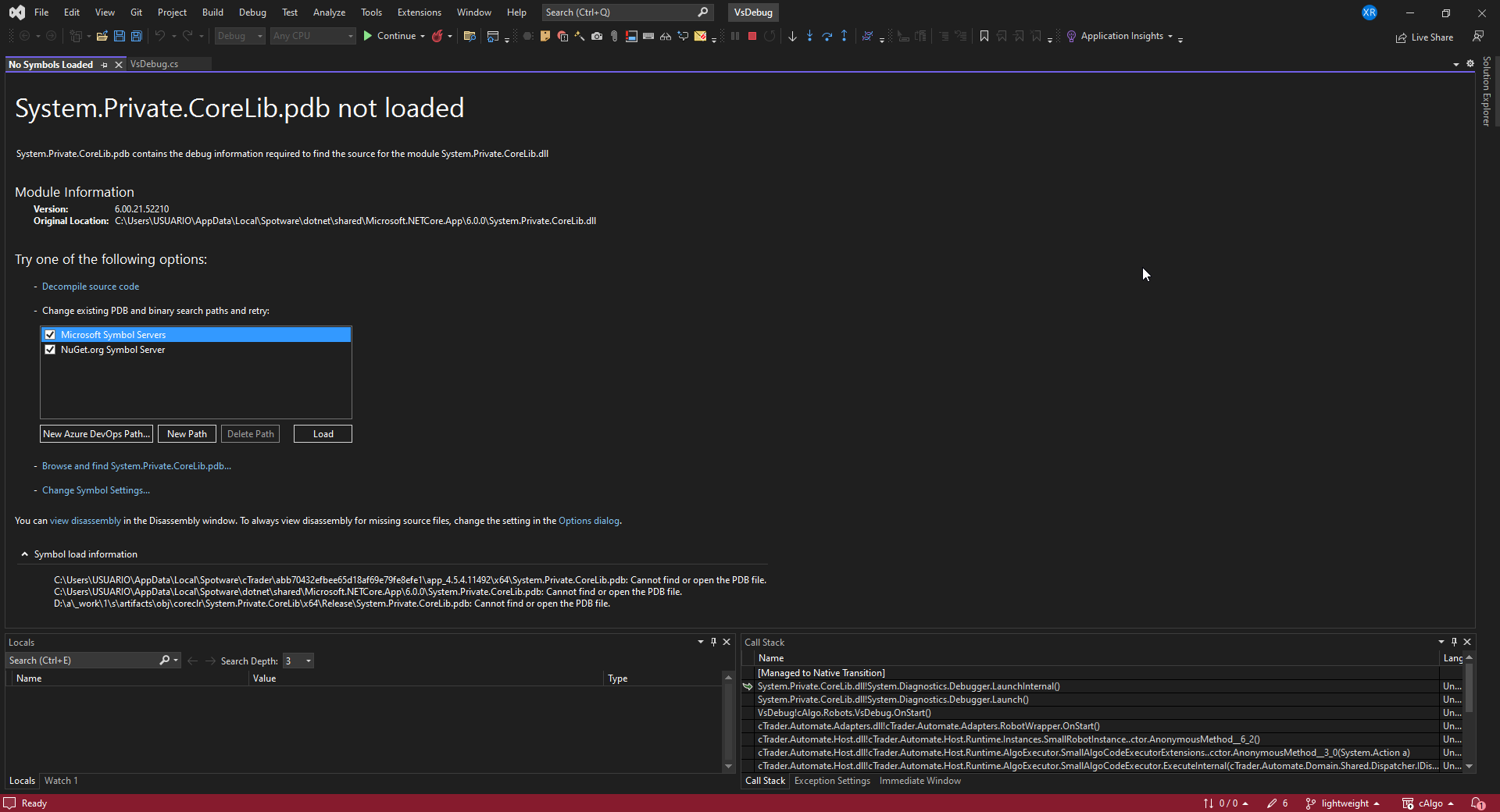The image size is (1500, 812).
Task: Click the Send Feedback person icon
Action: point(1478,36)
